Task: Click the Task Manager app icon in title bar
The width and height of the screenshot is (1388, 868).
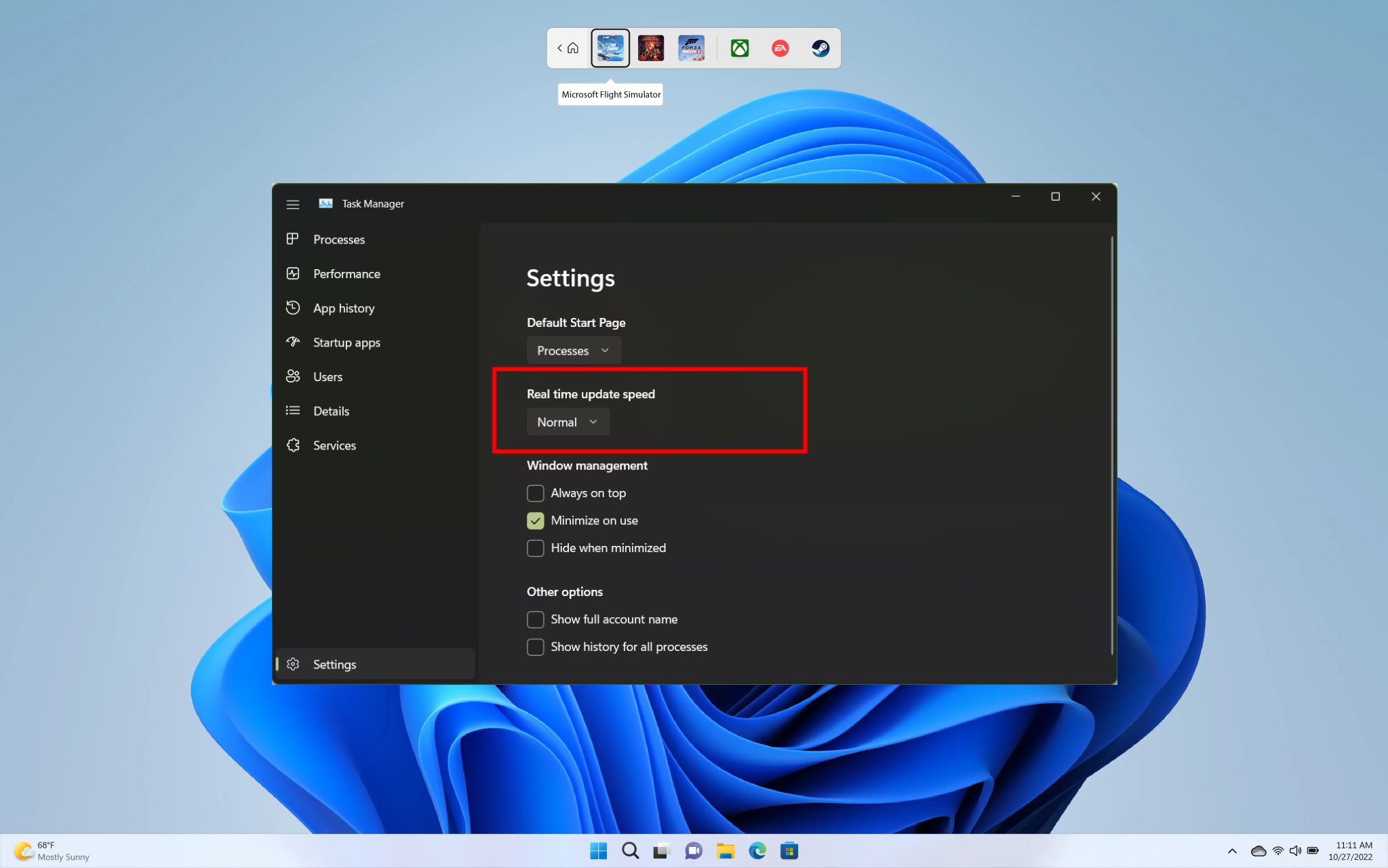Action: tap(325, 203)
